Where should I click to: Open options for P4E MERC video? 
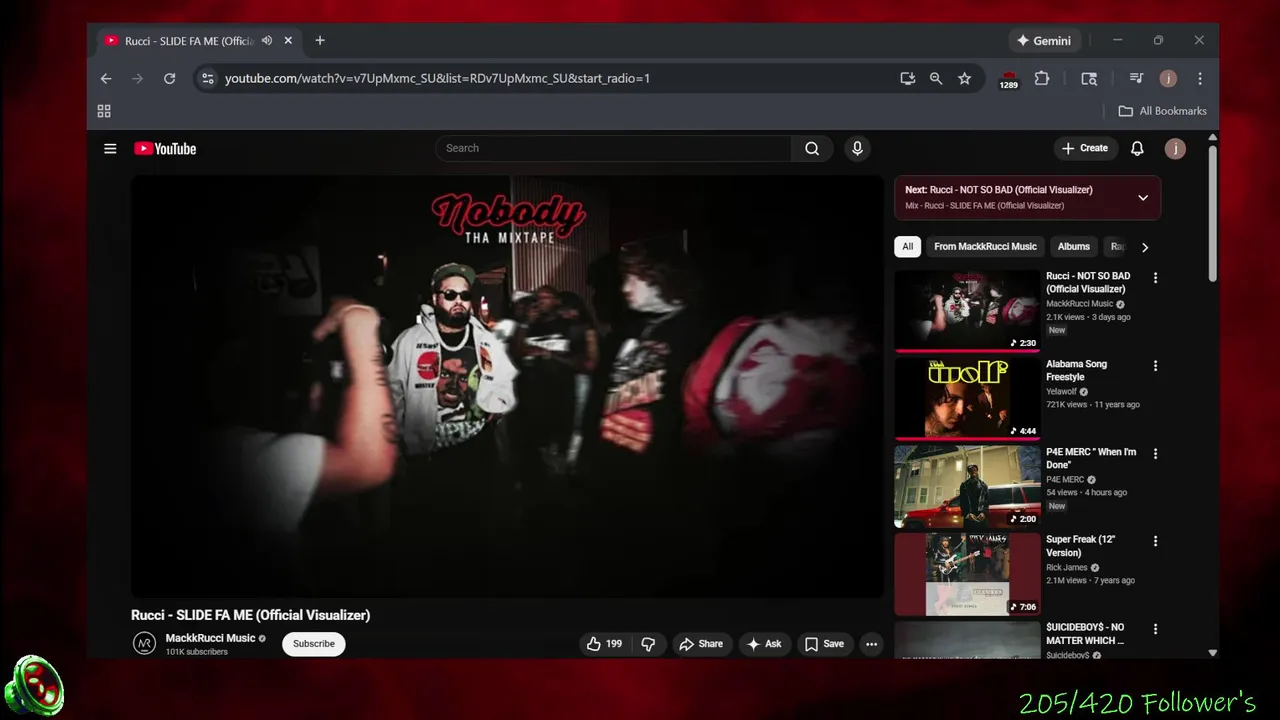click(1155, 454)
